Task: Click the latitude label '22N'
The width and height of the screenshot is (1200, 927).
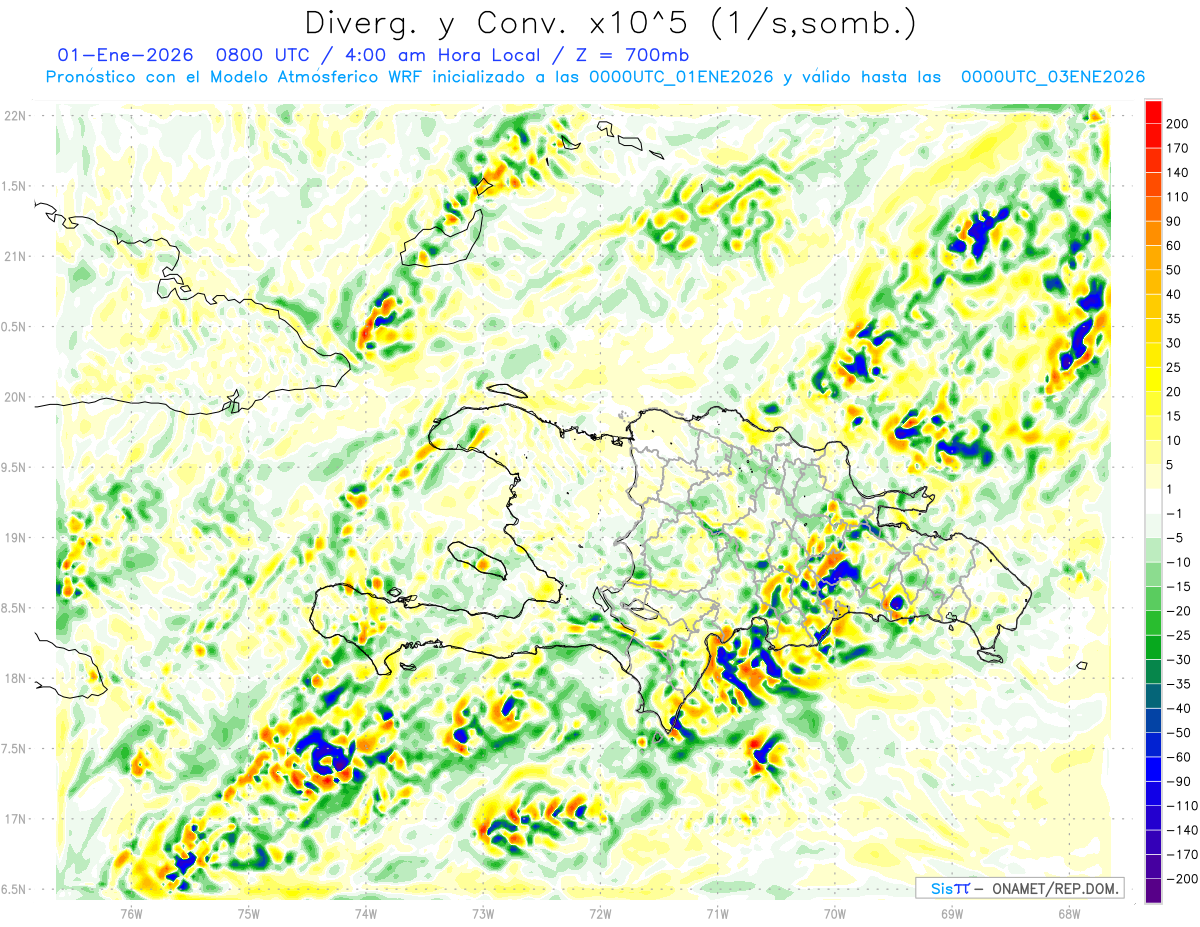Action: 15,116
